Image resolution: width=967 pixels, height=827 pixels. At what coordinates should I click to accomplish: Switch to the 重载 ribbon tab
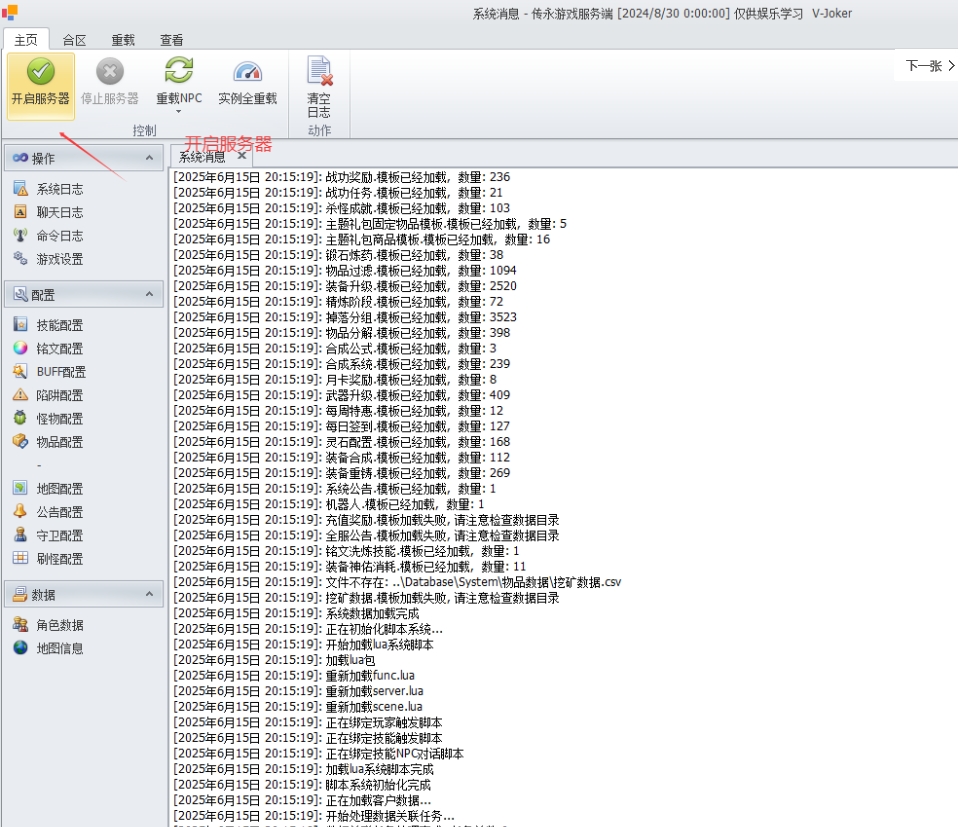(x=123, y=40)
